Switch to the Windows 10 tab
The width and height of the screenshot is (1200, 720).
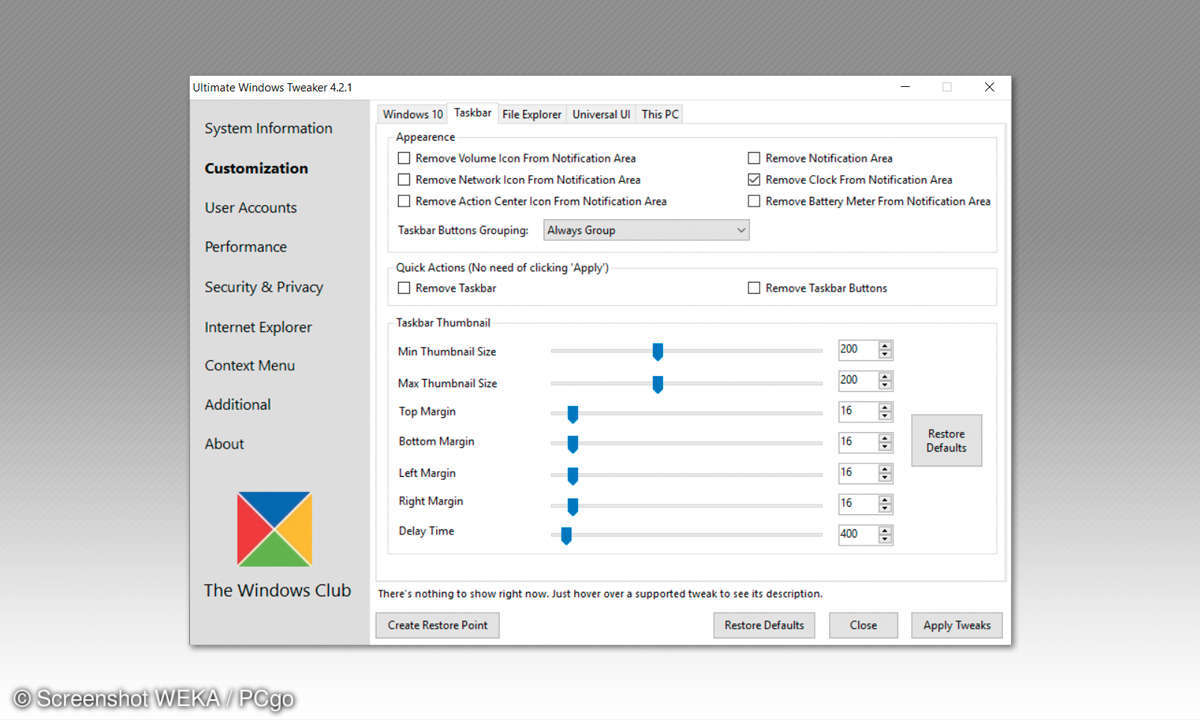point(413,114)
